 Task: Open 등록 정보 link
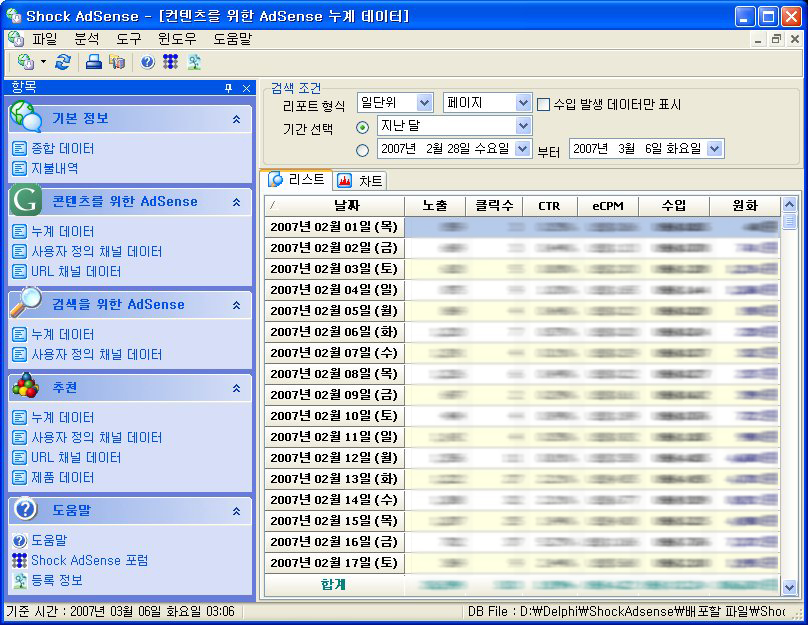[57, 580]
